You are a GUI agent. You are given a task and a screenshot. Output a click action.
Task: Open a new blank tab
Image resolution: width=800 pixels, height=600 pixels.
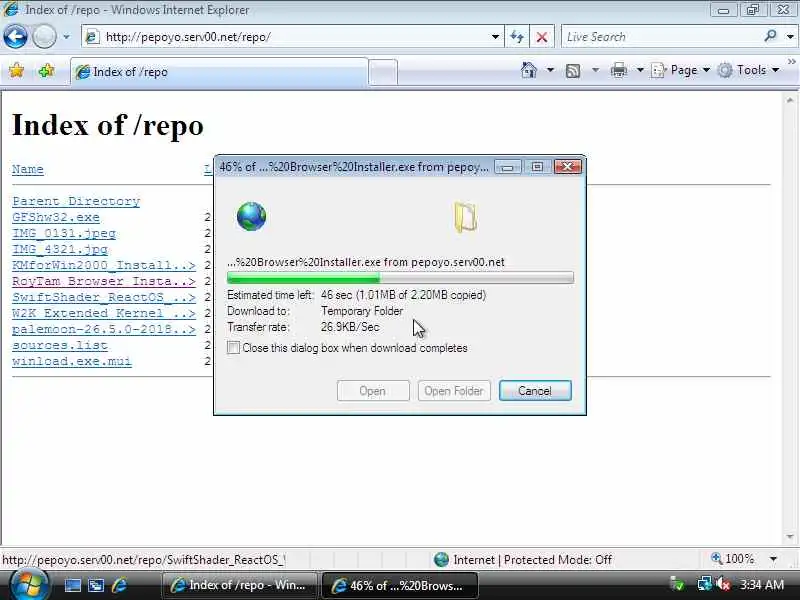383,72
